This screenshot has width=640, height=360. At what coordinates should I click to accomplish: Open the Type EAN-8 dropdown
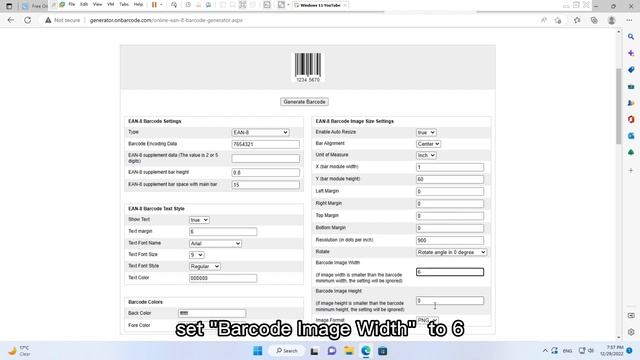[260, 133]
